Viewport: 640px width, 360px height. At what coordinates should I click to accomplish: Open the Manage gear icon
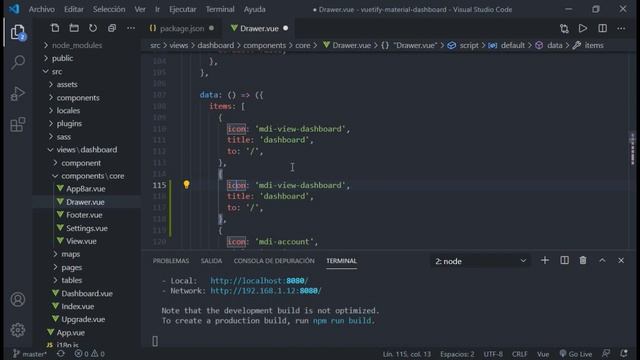[x=18, y=330]
